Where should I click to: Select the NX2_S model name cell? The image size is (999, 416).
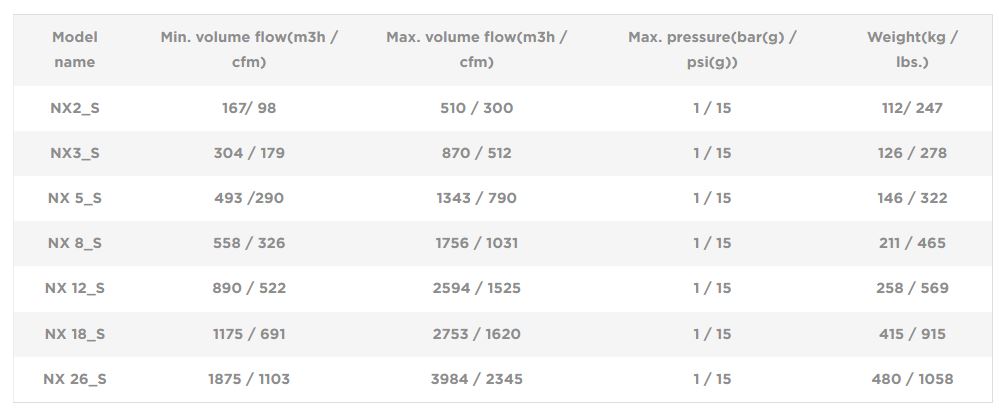75,108
